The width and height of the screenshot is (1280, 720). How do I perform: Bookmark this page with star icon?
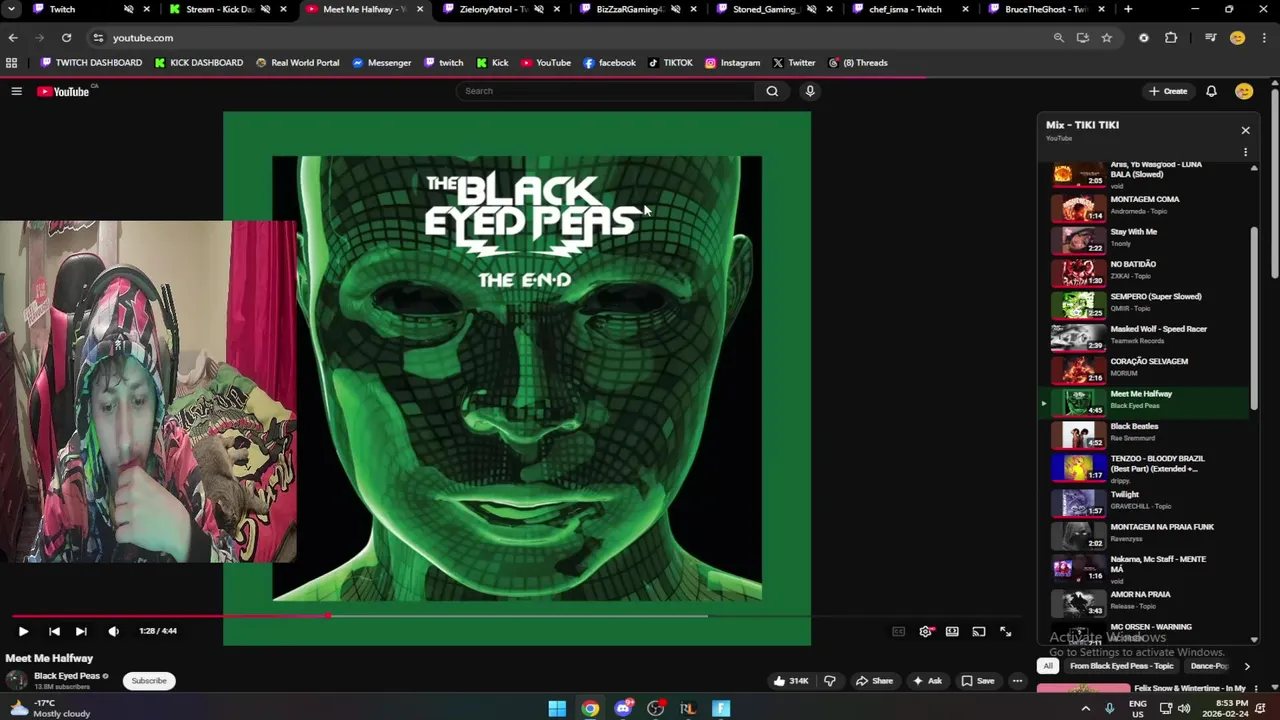(x=1106, y=38)
